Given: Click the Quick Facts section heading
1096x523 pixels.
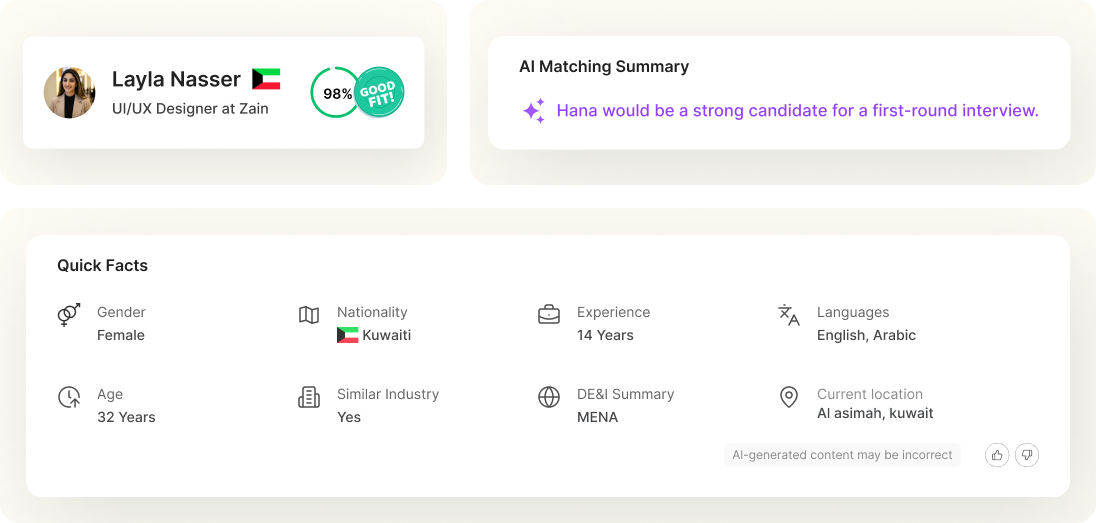Looking at the screenshot, I should point(103,266).
